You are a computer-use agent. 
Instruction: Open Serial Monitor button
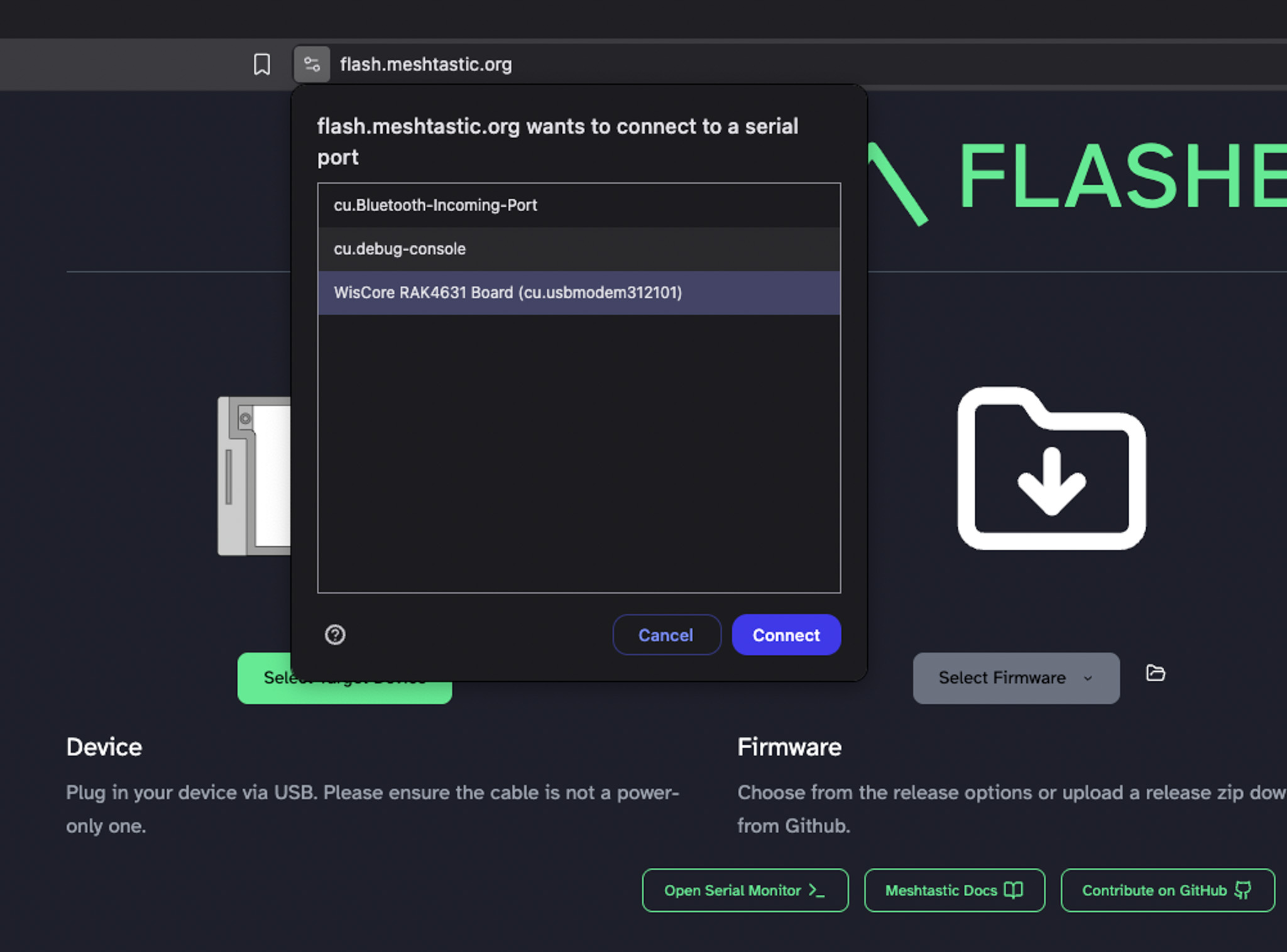tap(745, 890)
